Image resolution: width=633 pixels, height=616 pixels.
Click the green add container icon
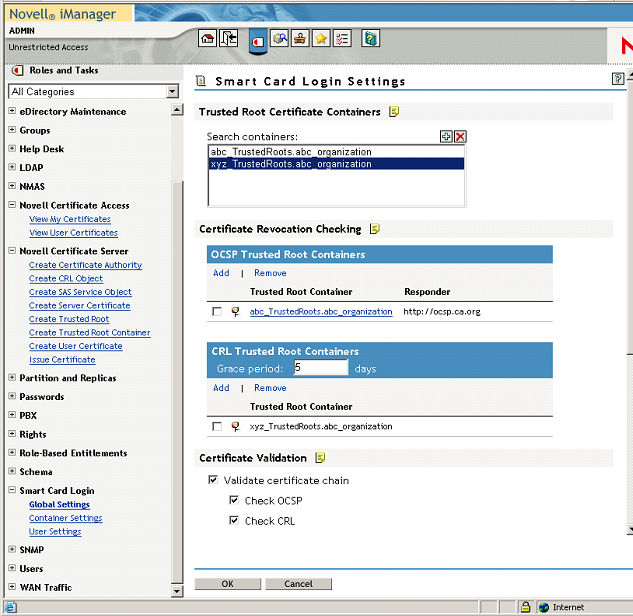click(446, 136)
